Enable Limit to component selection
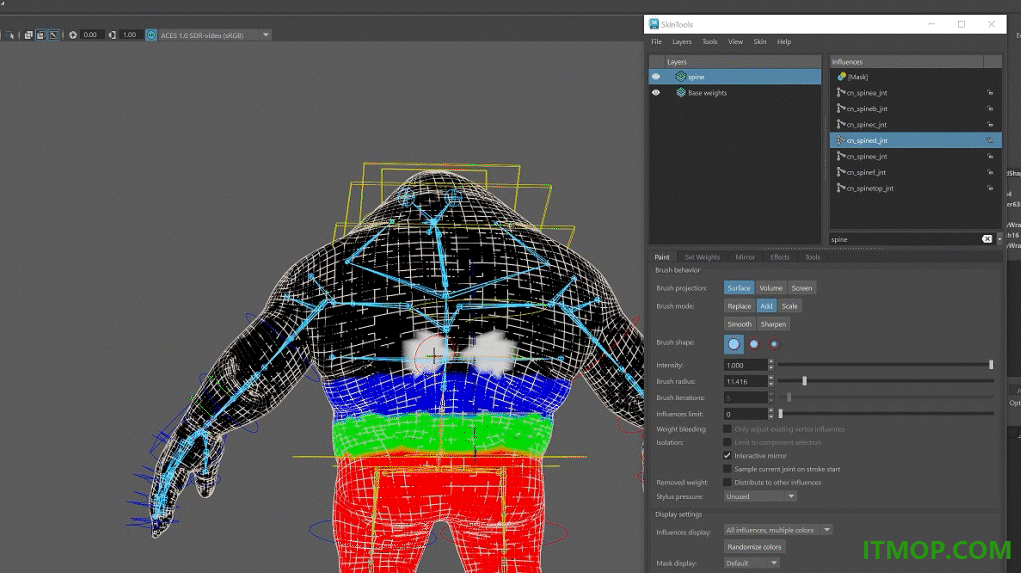1021x573 pixels. [727, 442]
